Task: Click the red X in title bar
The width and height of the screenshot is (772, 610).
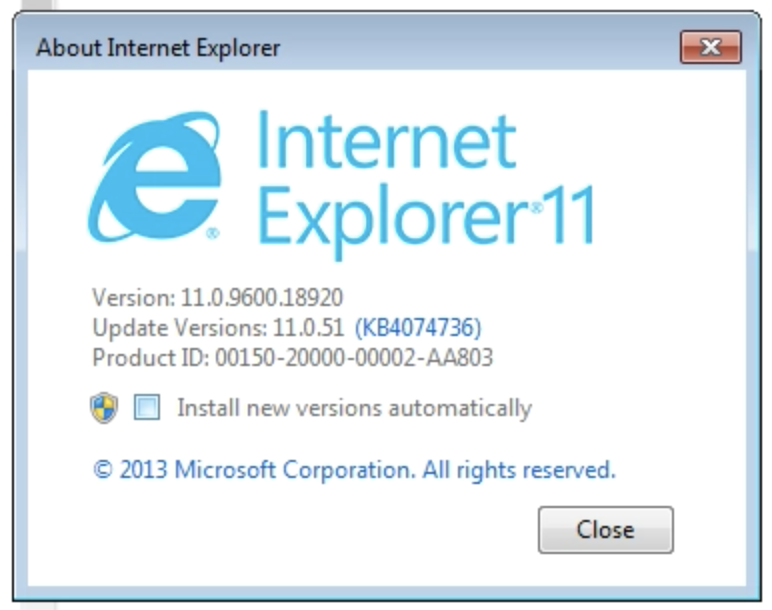Action: click(710, 47)
